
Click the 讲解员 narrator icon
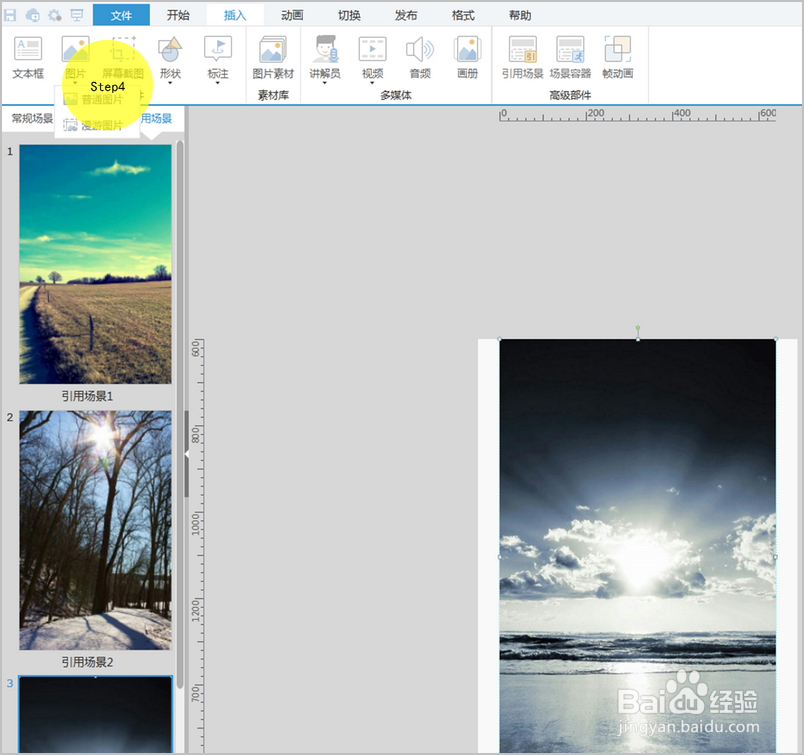[x=325, y=49]
